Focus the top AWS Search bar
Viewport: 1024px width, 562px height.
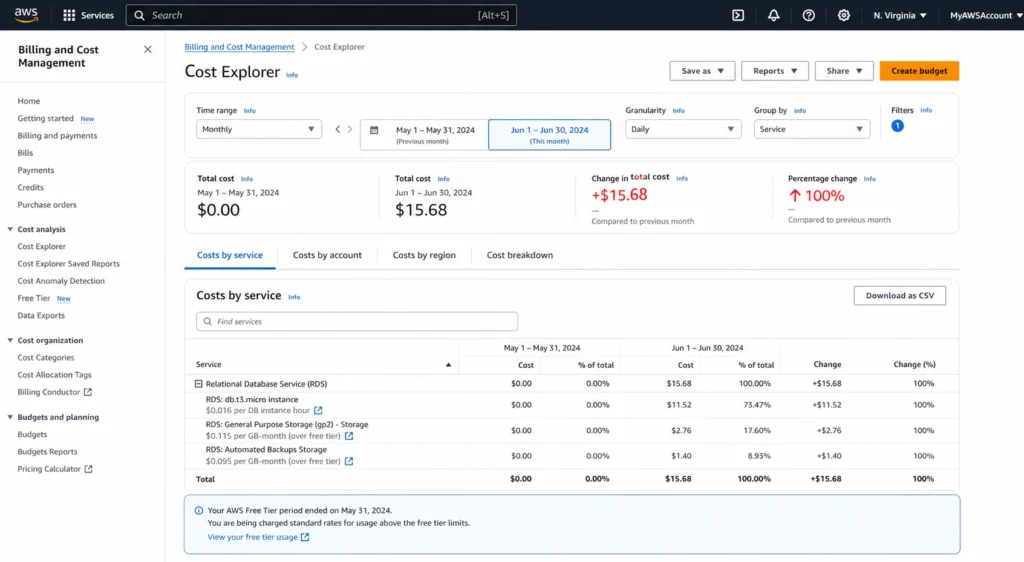click(321, 15)
